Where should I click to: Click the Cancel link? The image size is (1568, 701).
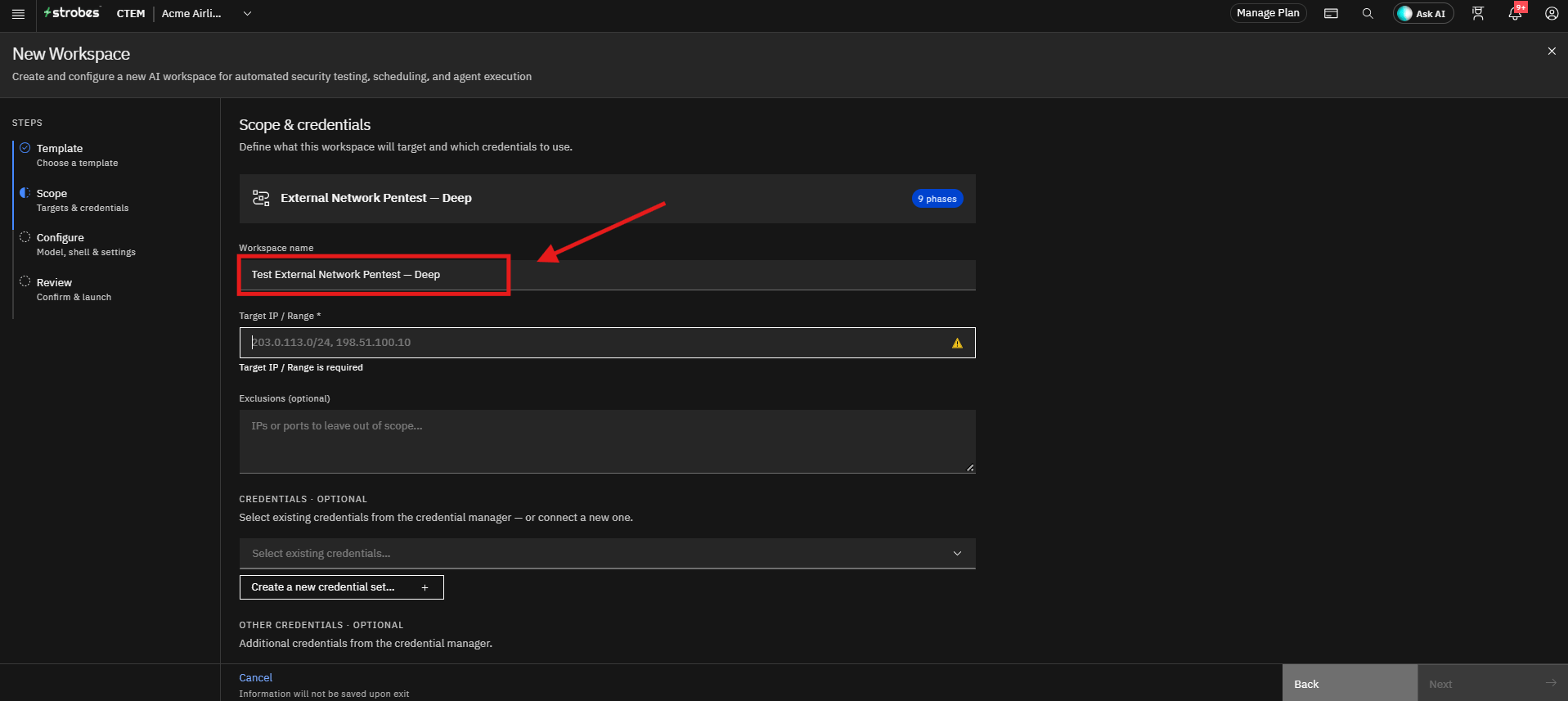pos(255,677)
